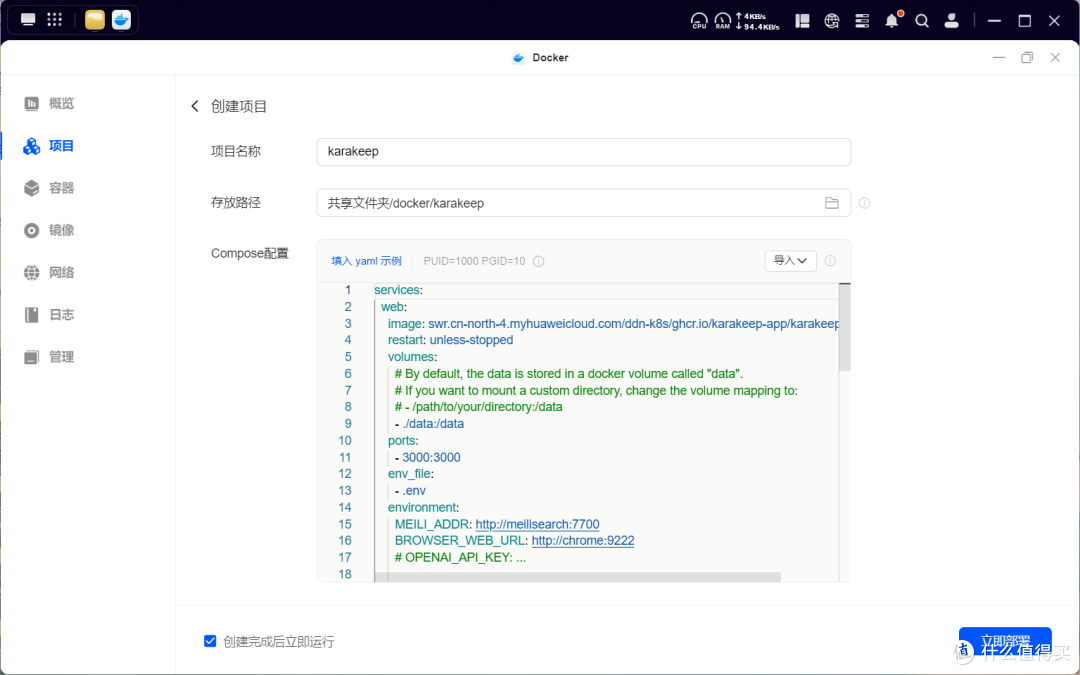This screenshot has width=1080, height=675.
Task: Toggle 创建完成后立即运行 checkbox
Action: click(x=210, y=641)
